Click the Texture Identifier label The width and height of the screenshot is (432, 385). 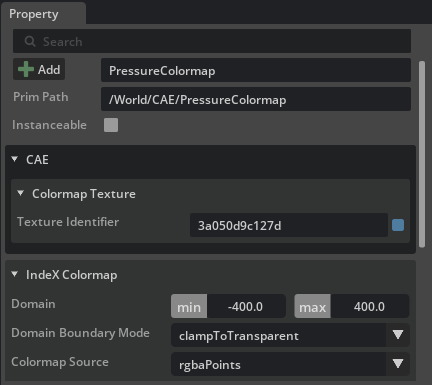point(68,222)
